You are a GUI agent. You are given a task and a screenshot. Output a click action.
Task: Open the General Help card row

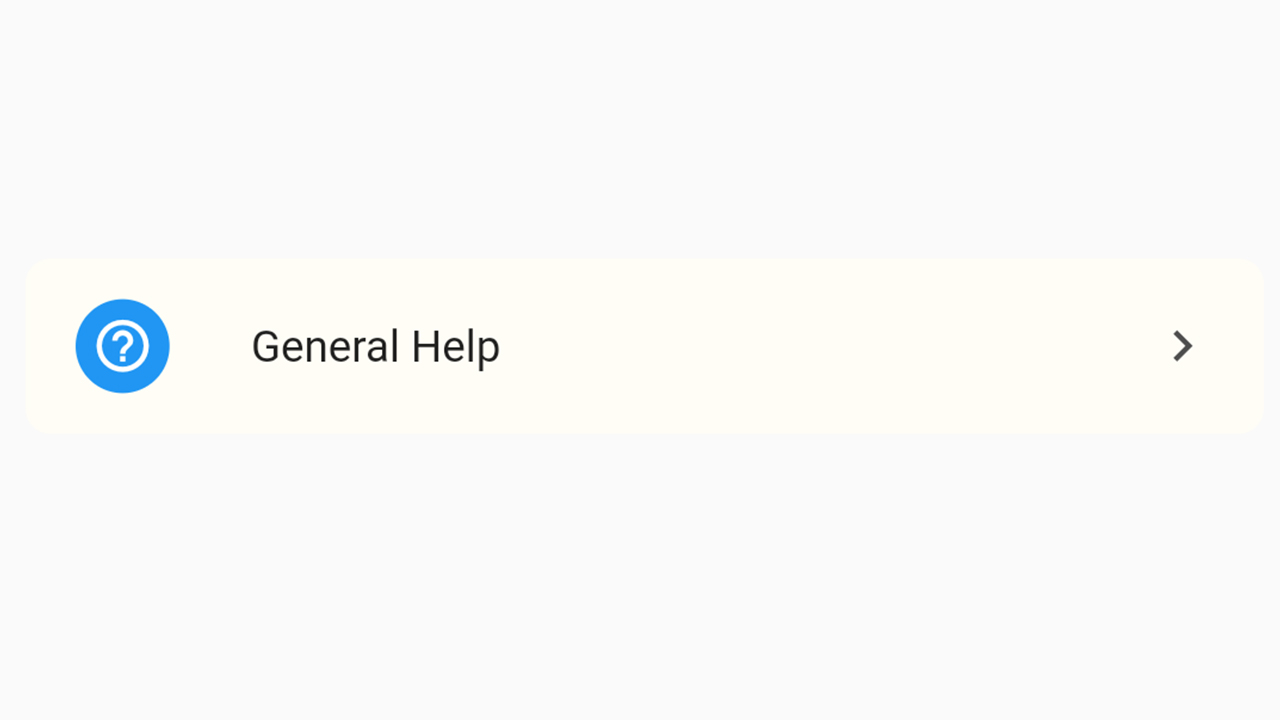pyautogui.click(x=644, y=346)
